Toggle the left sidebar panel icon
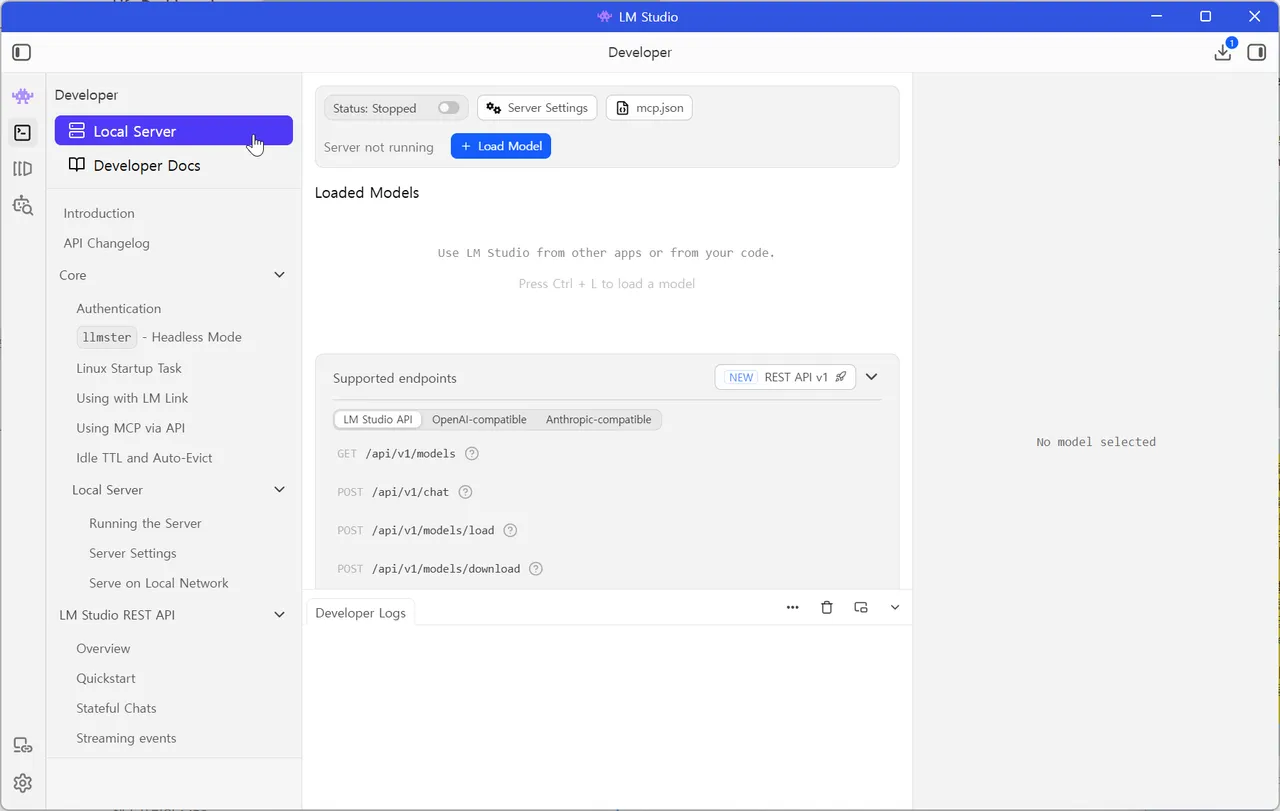This screenshot has height=811, width=1280. pyautogui.click(x=22, y=52)
